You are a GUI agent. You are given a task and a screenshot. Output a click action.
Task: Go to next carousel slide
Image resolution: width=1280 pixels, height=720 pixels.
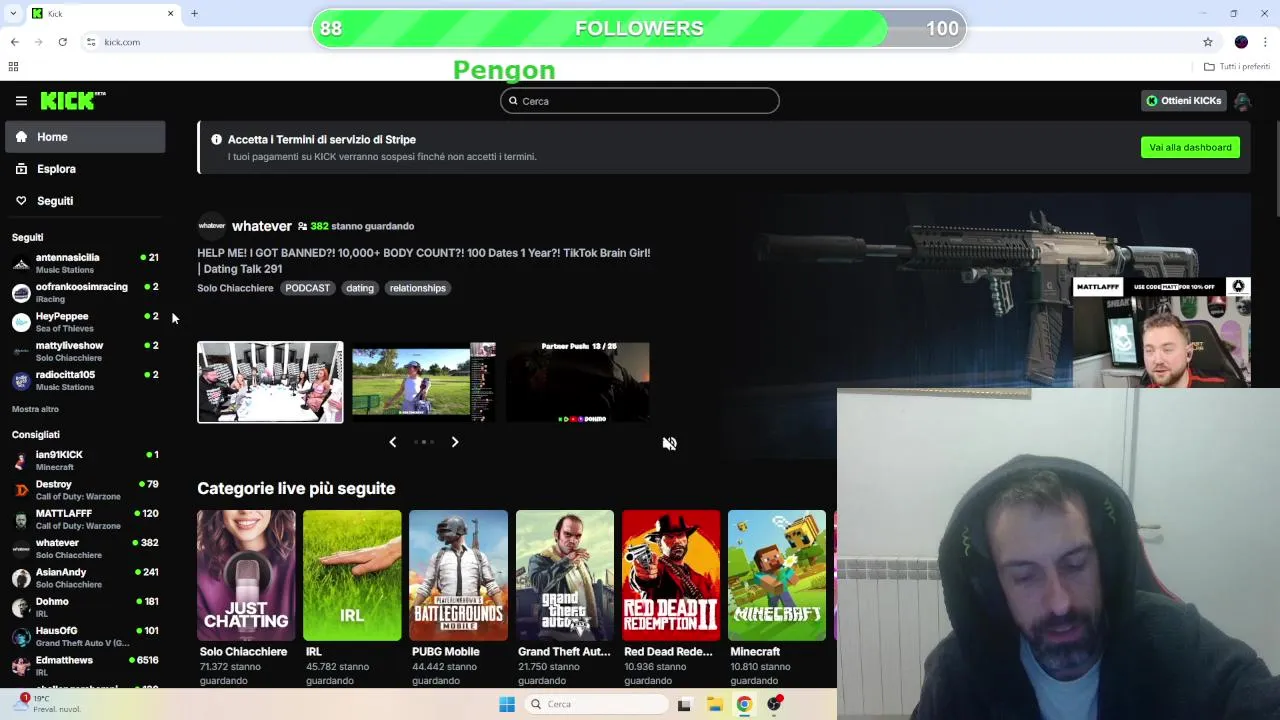point(455,442)
